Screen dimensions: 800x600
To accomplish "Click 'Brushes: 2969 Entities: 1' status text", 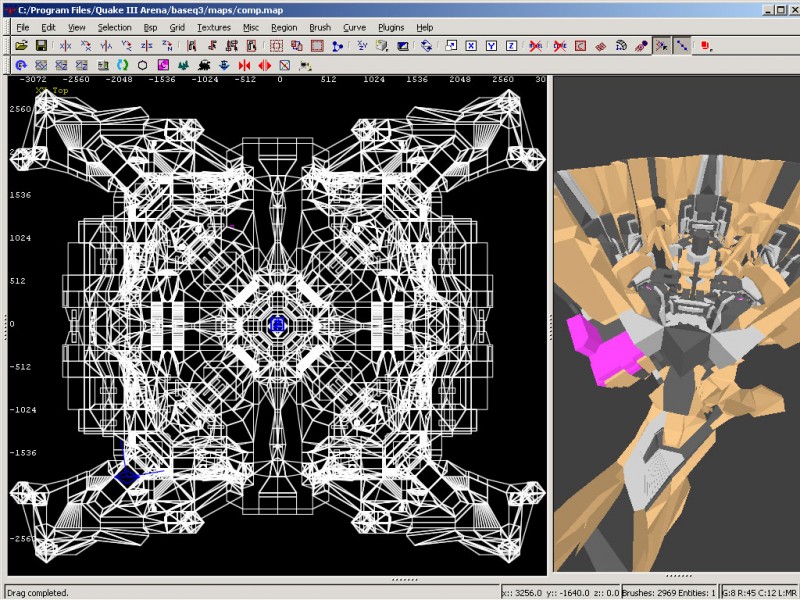I will (x=668, y=593).
